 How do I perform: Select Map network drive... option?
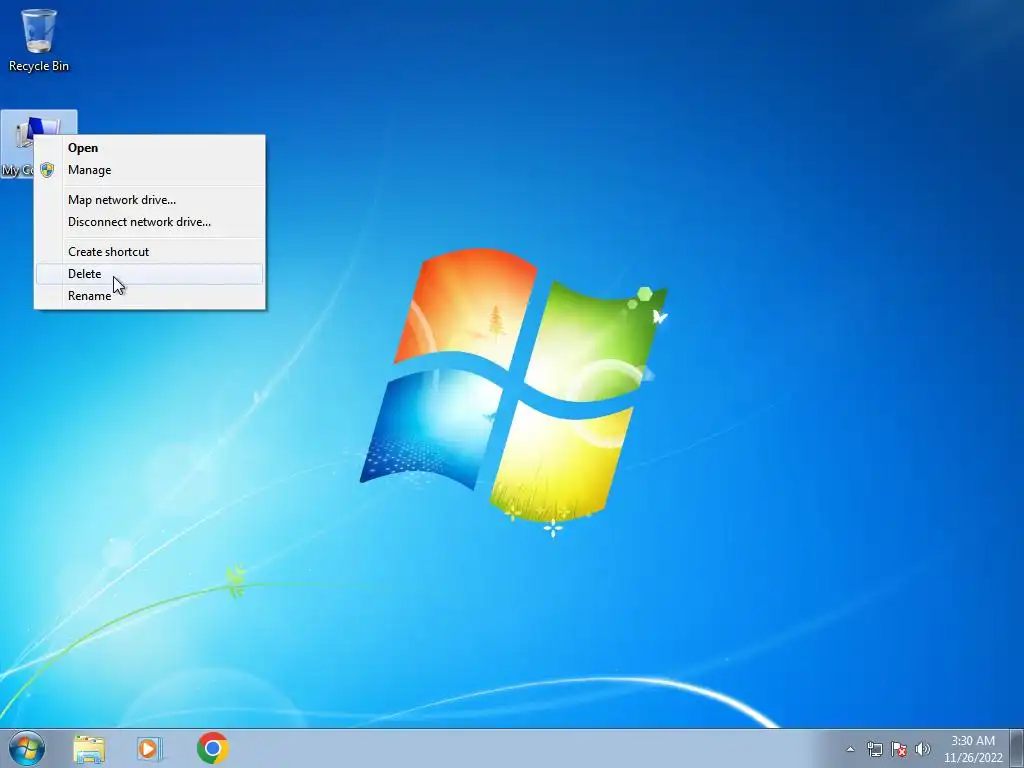click(150, 200)
